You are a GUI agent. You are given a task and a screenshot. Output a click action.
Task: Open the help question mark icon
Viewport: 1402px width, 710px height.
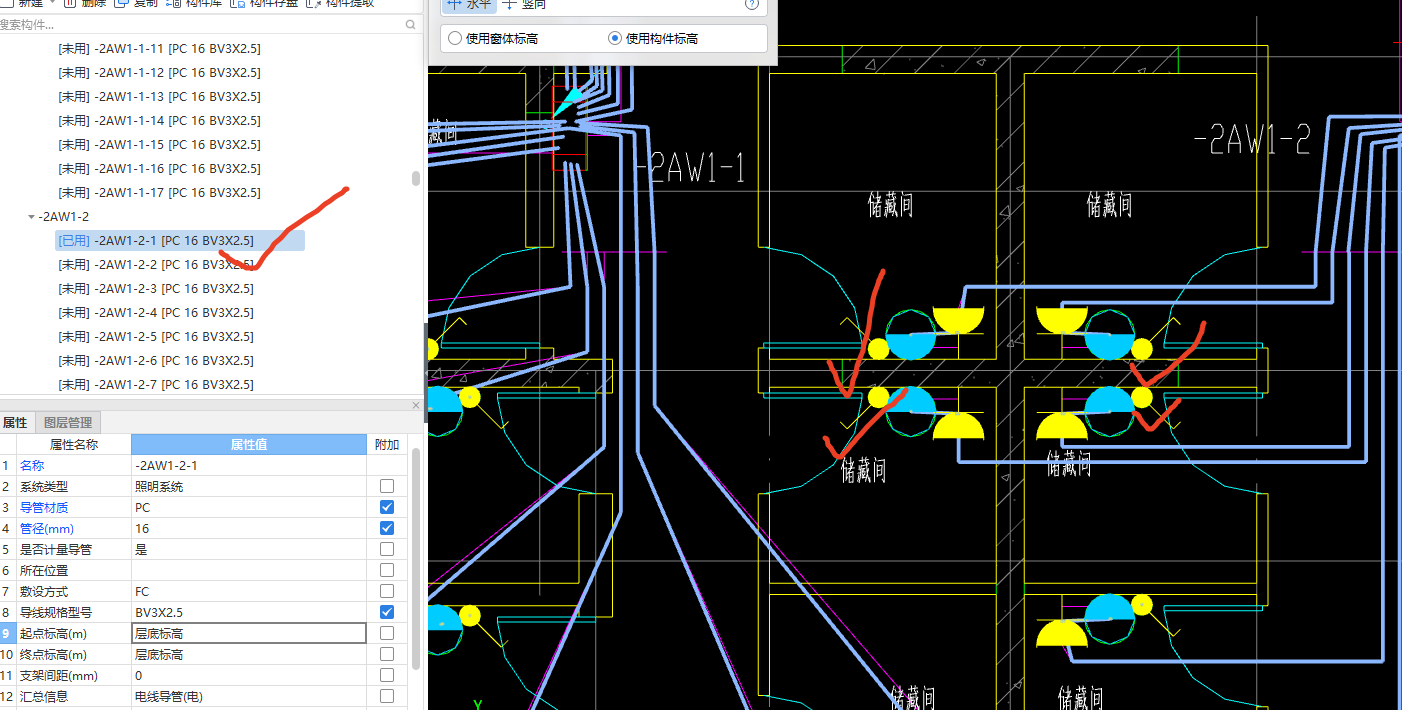pos(752,5)
